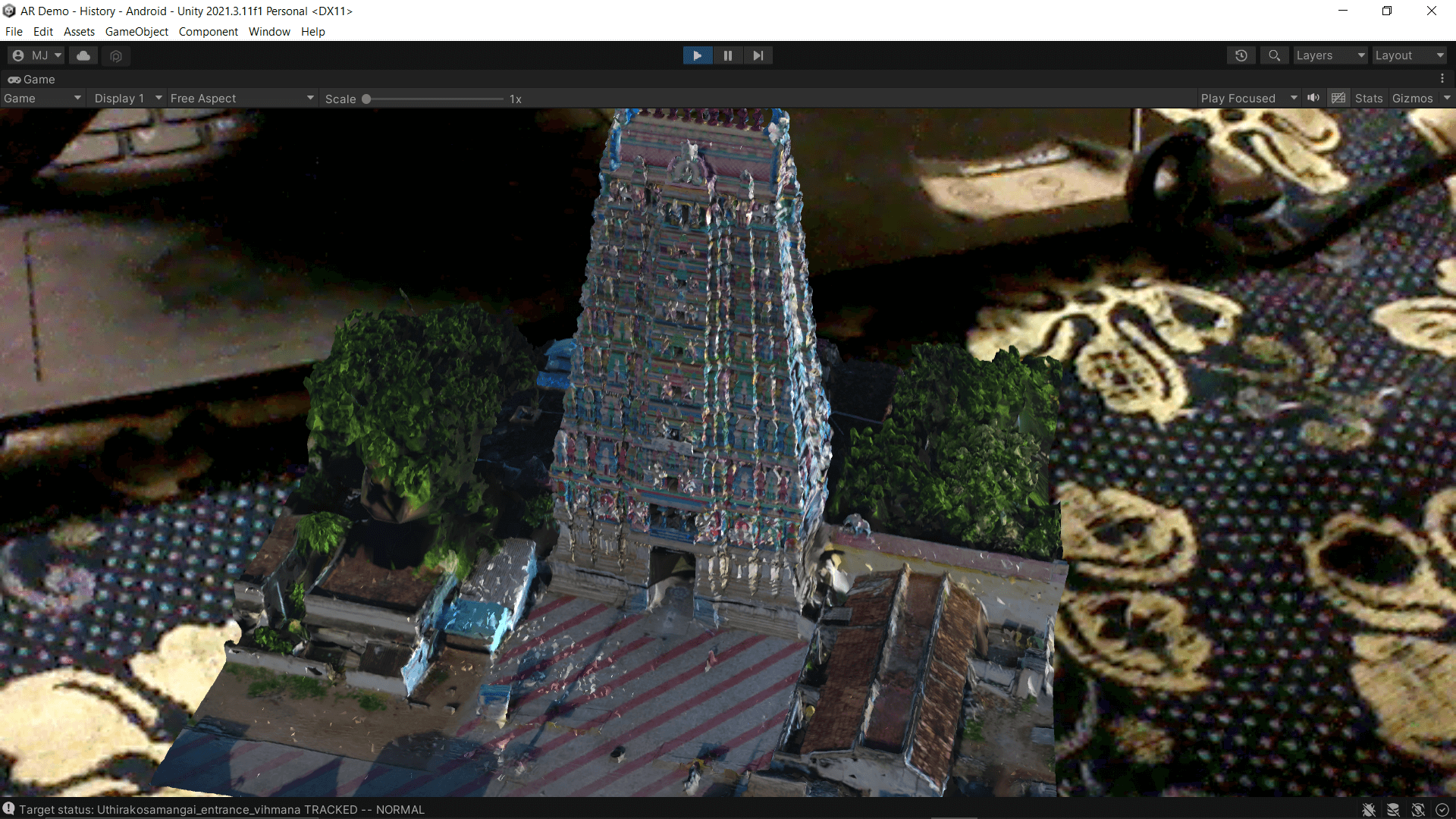
Task: Click the auto-generate lighting status icon
Action: pos(1418,810)
